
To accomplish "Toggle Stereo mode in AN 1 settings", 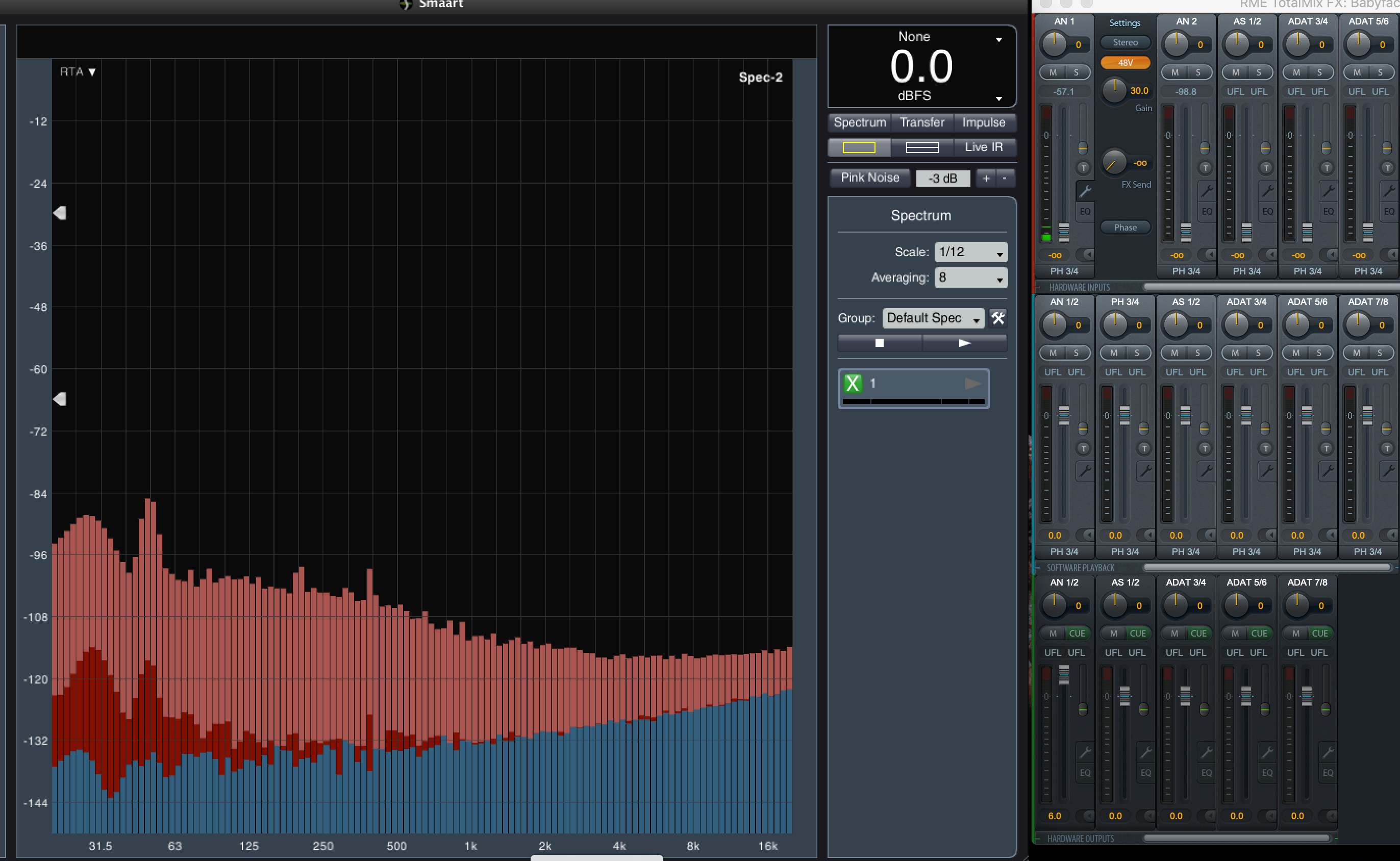I will click(1125, 43).
